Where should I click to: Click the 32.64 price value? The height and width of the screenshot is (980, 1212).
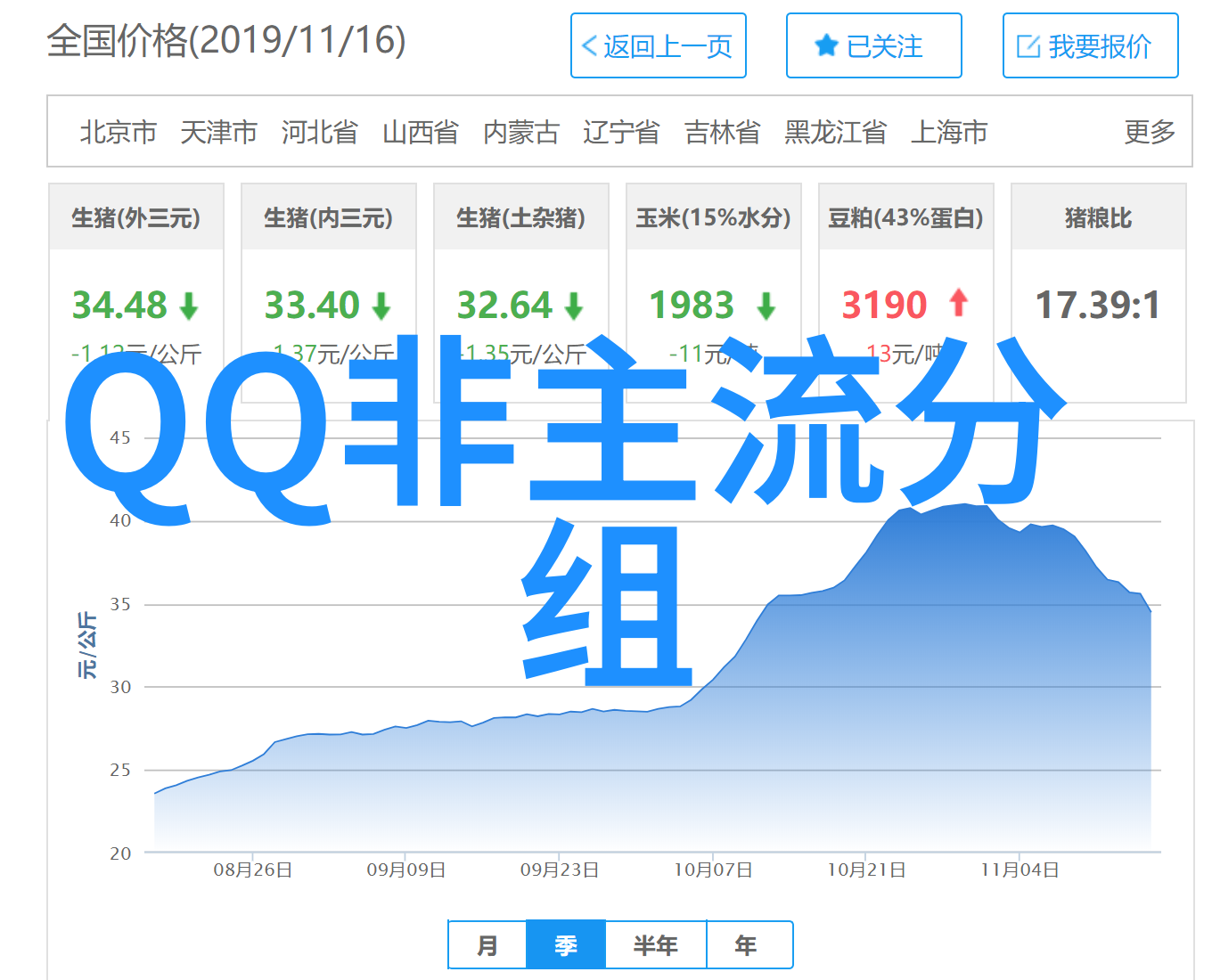tap(504, 306)
